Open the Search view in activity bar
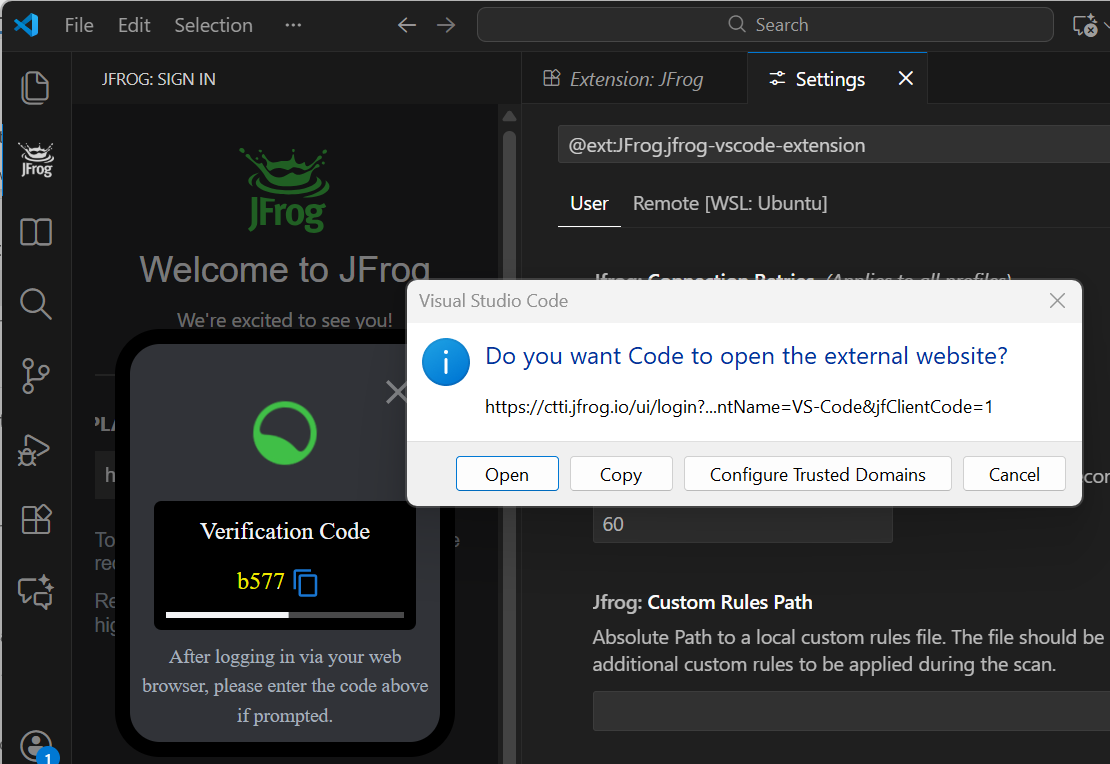Image resolution: width=1110 pixels, height=764 pixels. 35,304
